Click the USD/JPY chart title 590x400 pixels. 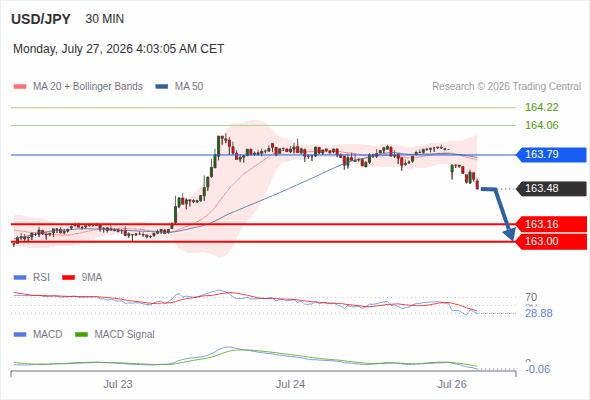[41, 19]
